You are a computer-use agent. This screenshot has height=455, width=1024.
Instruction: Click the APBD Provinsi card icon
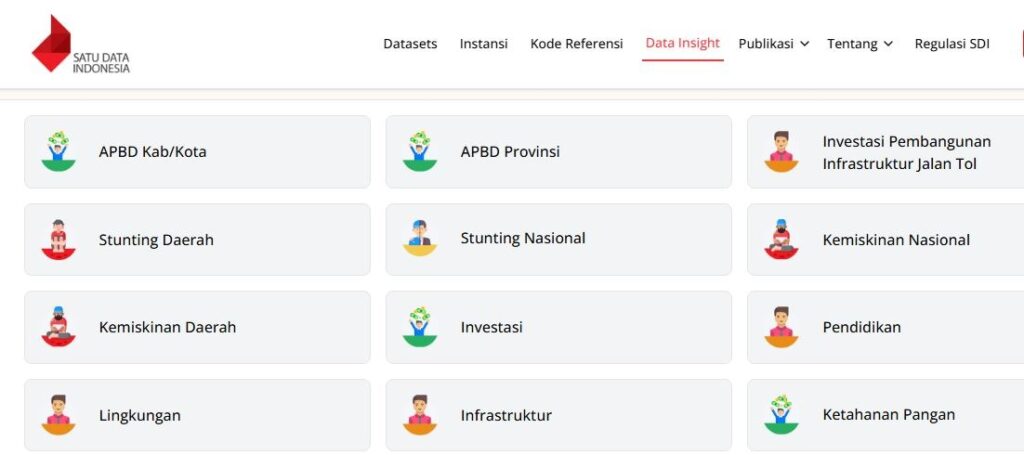click(x=420, y=152)
